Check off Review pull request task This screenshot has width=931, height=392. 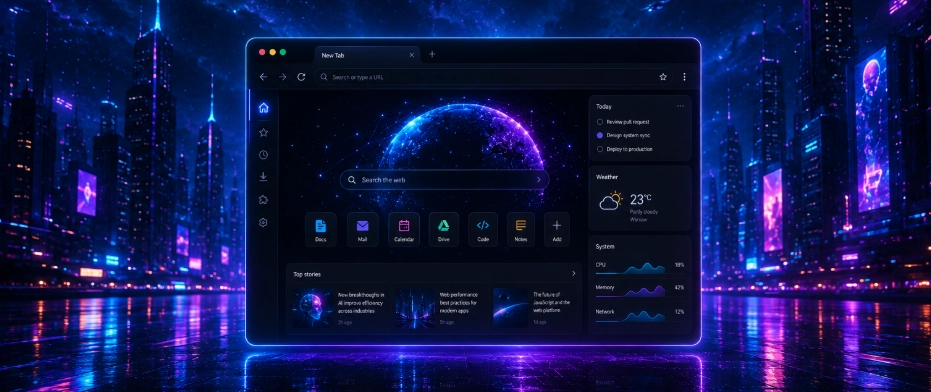tap(600, 121)
